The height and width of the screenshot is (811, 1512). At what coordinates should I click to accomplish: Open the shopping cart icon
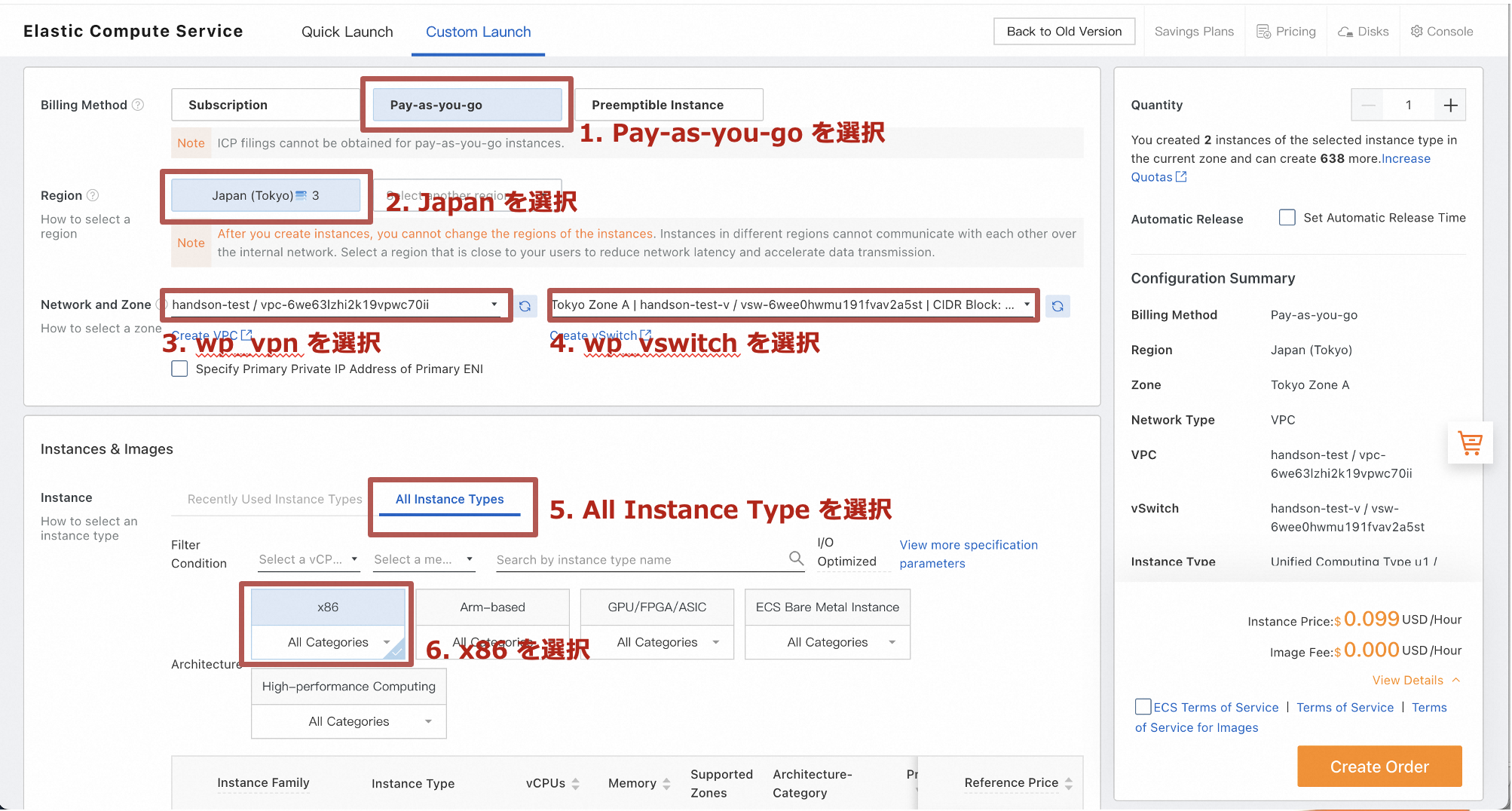(1470, 443)
